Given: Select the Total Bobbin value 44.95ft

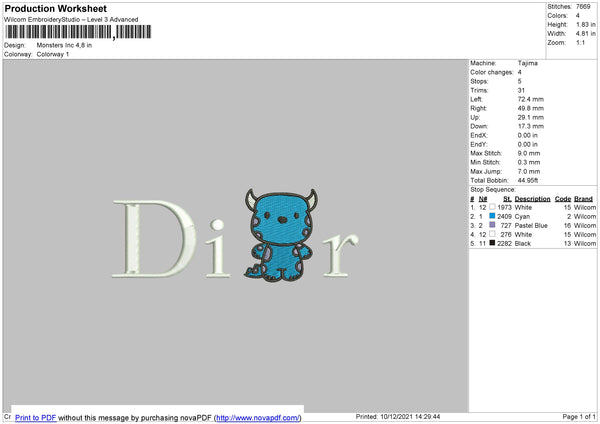Looking at the screenshot, I should [528, 180].
